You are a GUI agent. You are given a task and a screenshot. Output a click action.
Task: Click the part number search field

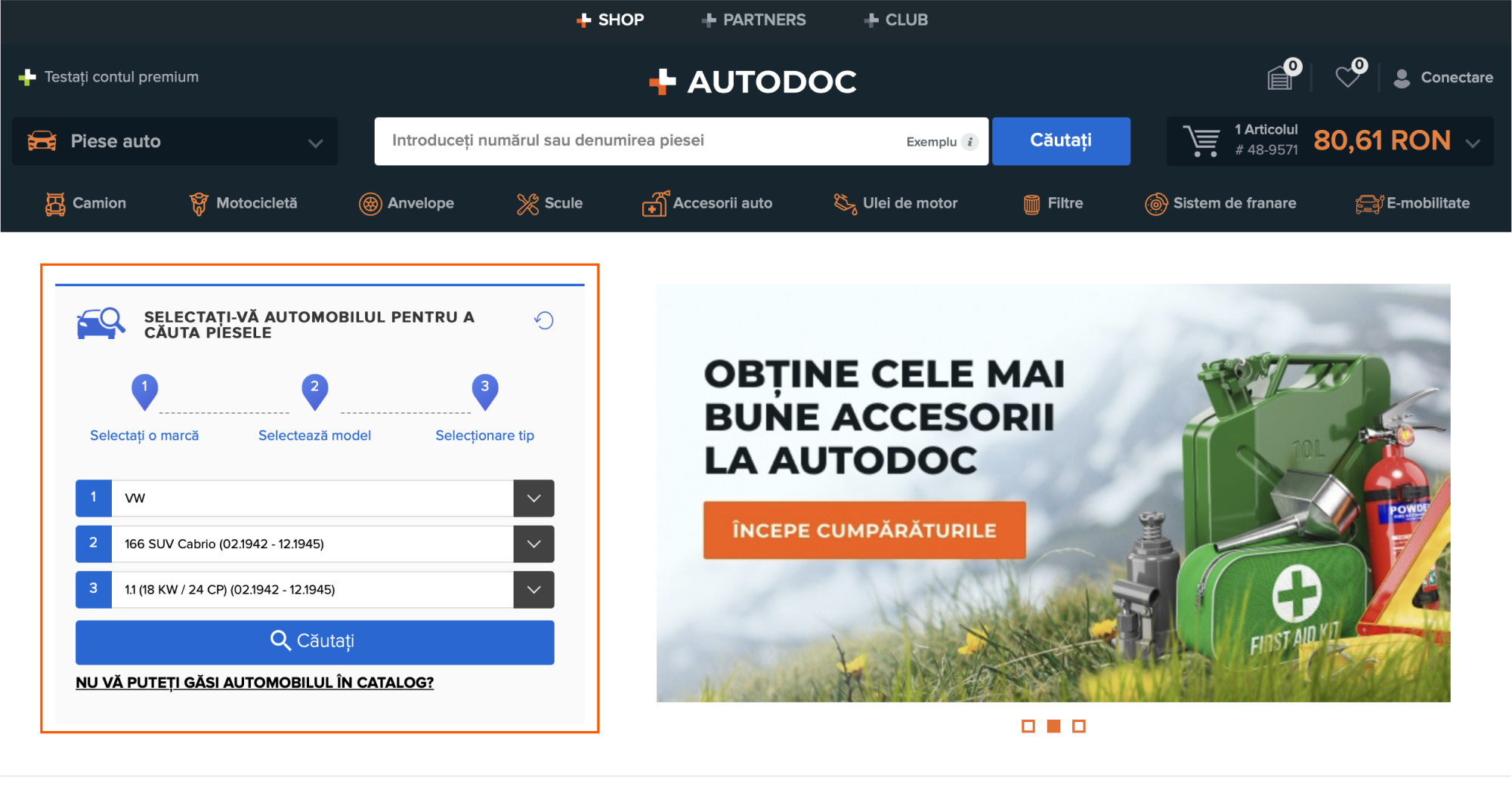(x=642, y=141)
